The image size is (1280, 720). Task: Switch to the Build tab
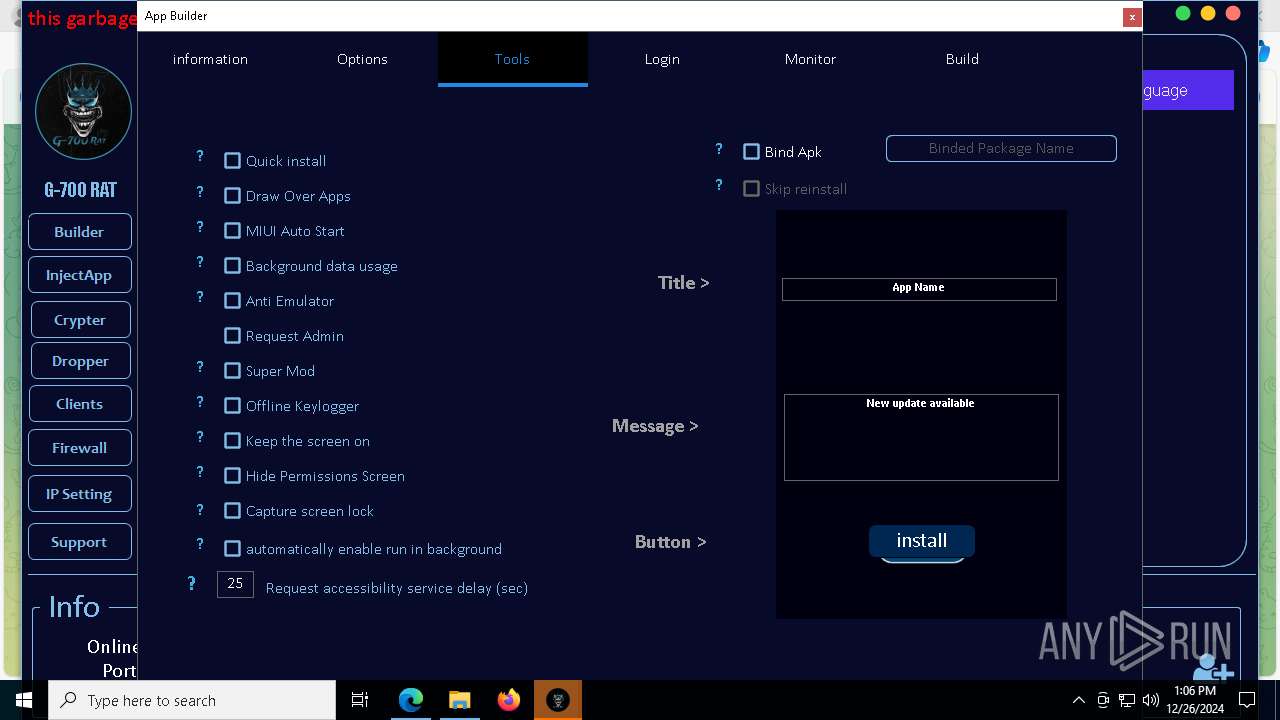tap(962, 59)
